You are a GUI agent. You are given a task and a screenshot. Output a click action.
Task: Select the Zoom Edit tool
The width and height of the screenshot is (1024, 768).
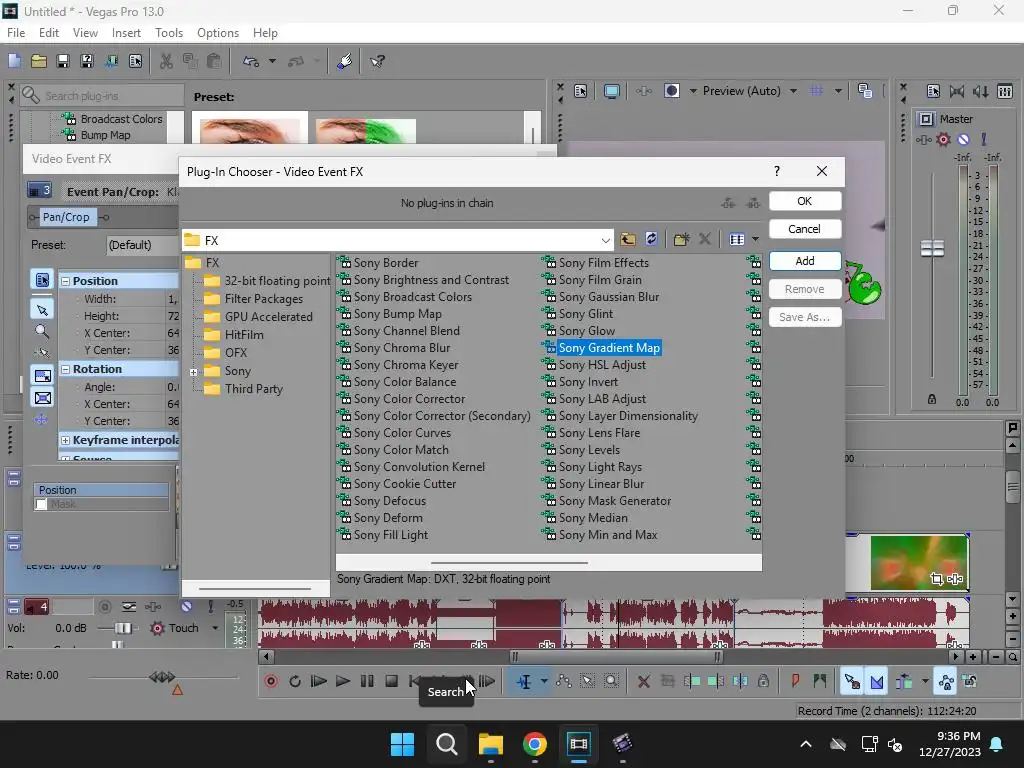611,681
